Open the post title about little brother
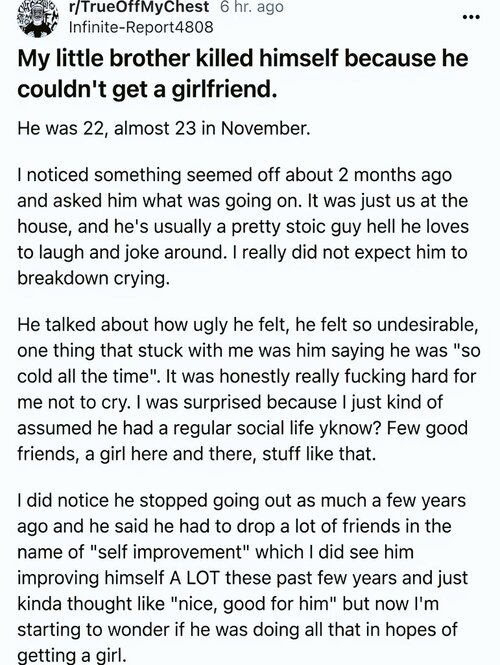The height and width of the screenshot is (665, 500). 243,73
